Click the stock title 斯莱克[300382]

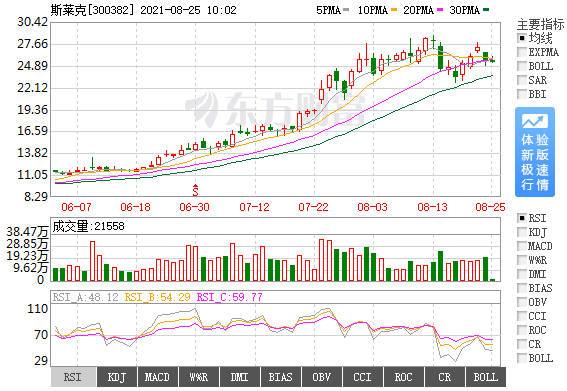[x=93, y=10]
